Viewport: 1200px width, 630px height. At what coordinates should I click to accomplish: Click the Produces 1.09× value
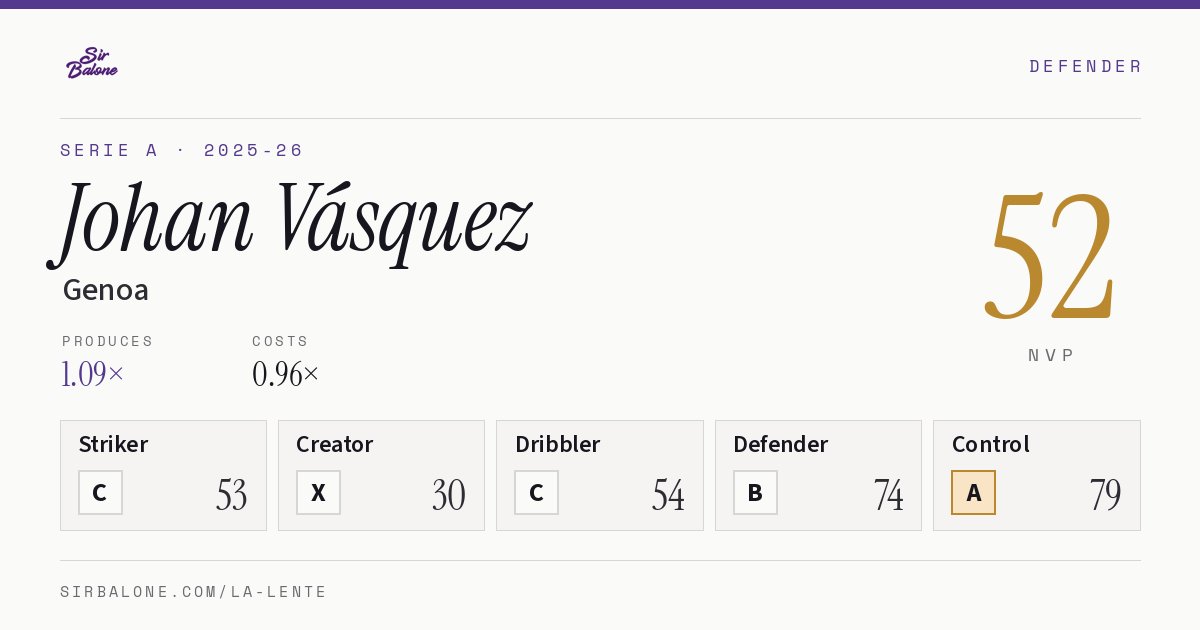[x=93, y=374]
